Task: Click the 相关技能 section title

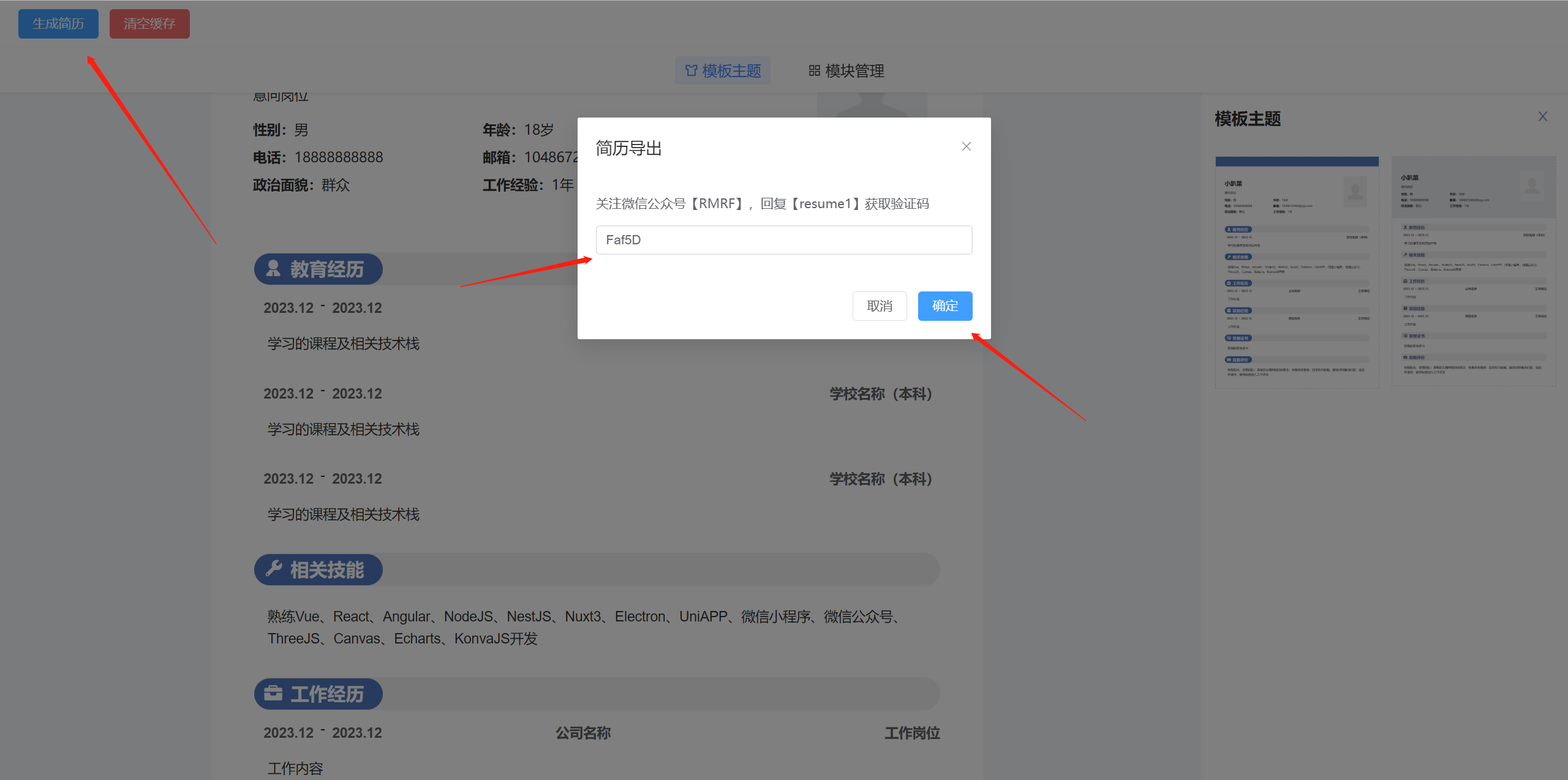Action: [x=327, y=570]
